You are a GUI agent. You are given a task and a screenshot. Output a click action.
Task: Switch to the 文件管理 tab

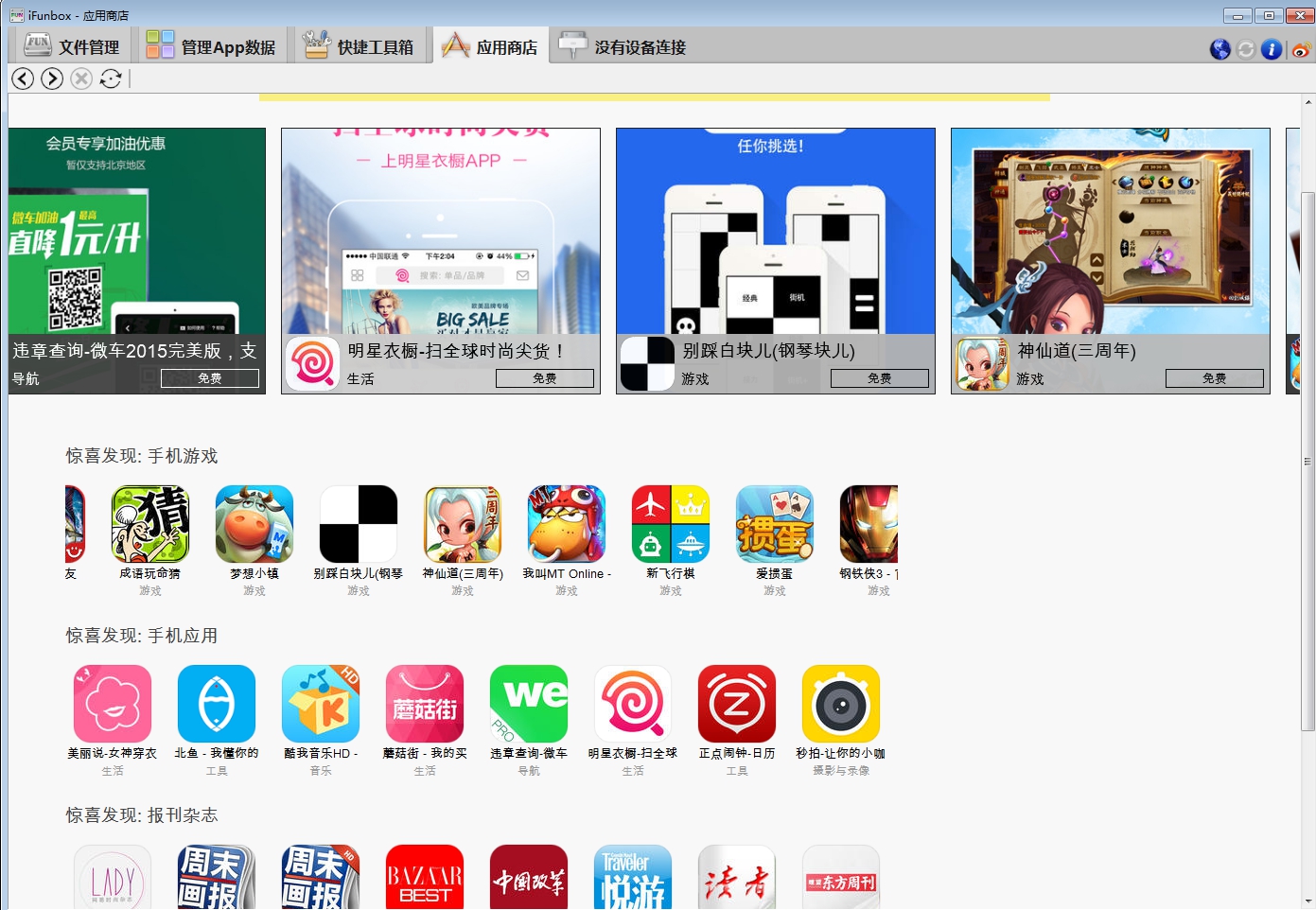(71, 44)
